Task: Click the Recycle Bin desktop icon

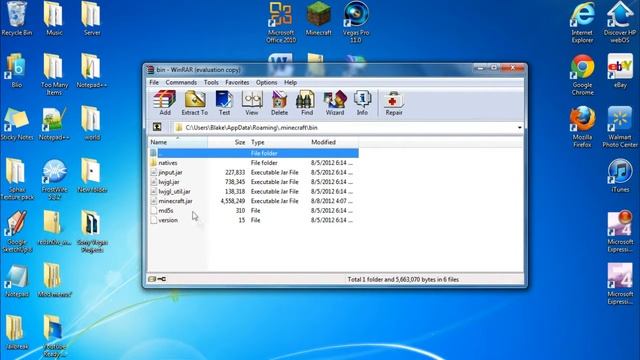Action: coord(16,19)
